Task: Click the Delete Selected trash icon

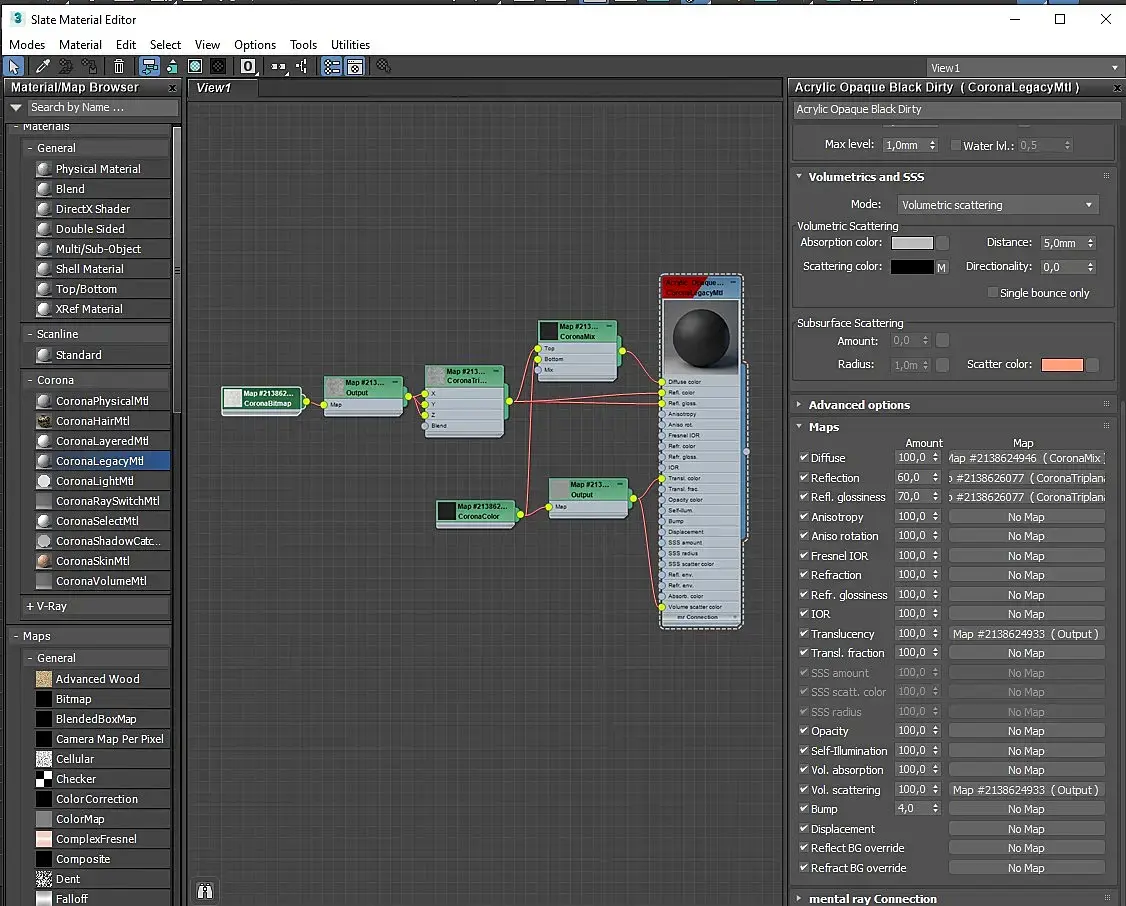Action: click(119, 67)
